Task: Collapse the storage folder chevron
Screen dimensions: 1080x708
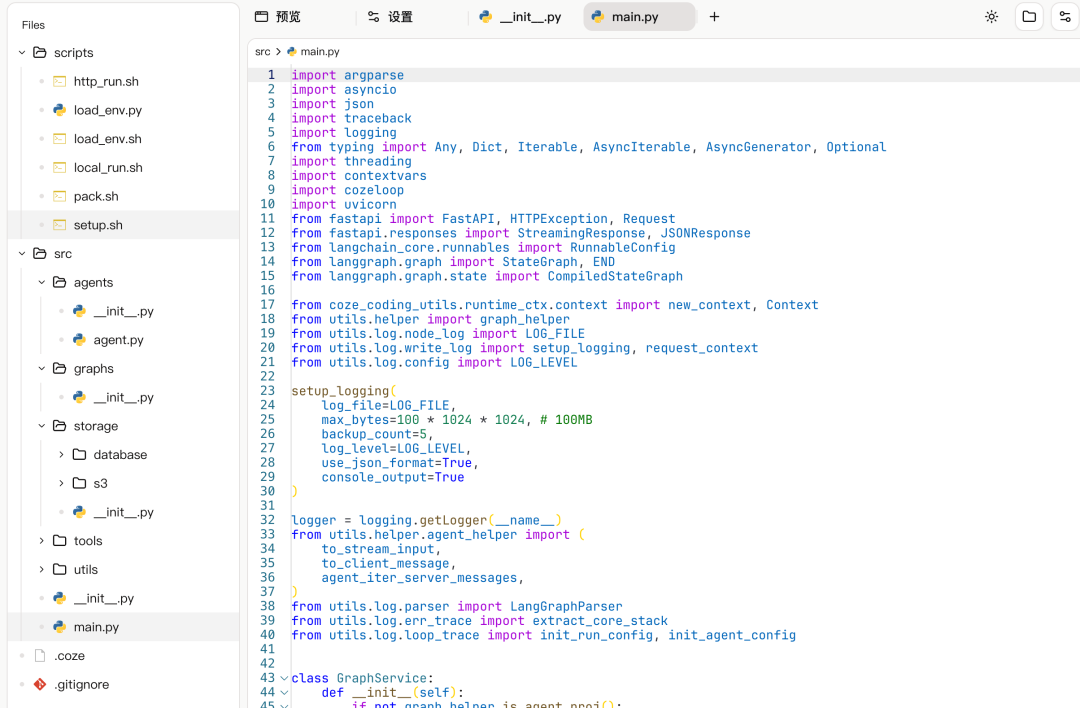Action: [x=42, y=426]
